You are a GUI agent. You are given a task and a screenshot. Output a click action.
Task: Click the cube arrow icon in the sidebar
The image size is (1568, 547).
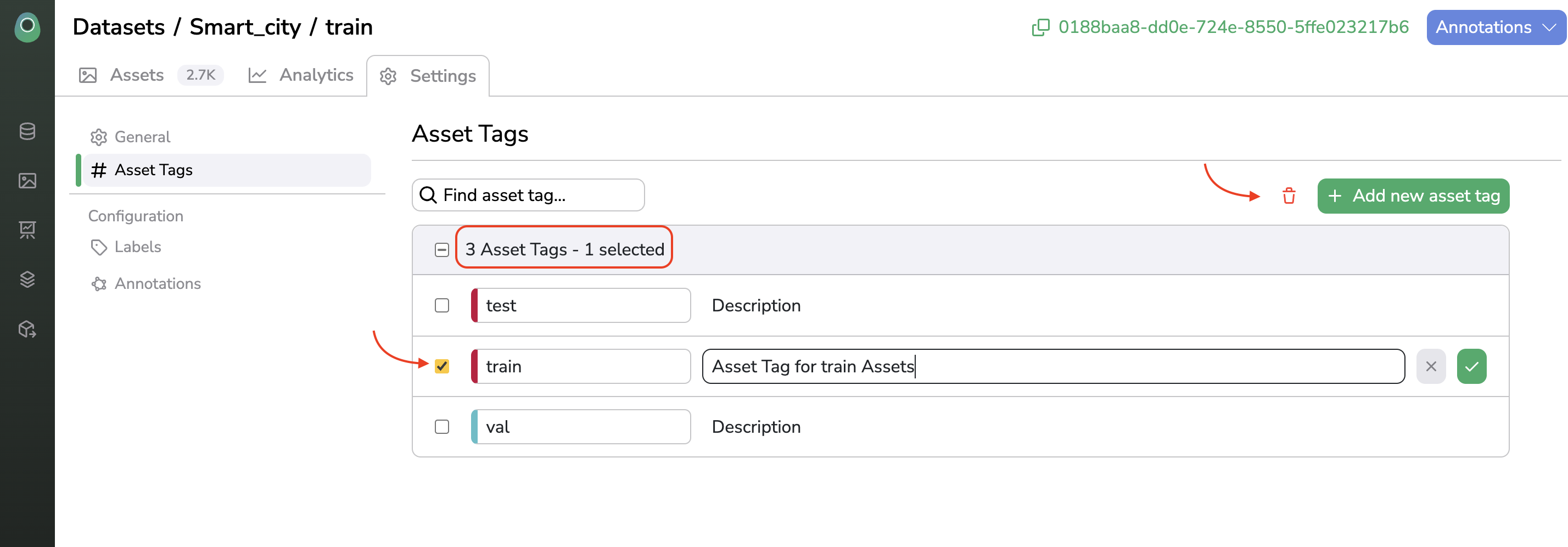(x=27, y=330)
